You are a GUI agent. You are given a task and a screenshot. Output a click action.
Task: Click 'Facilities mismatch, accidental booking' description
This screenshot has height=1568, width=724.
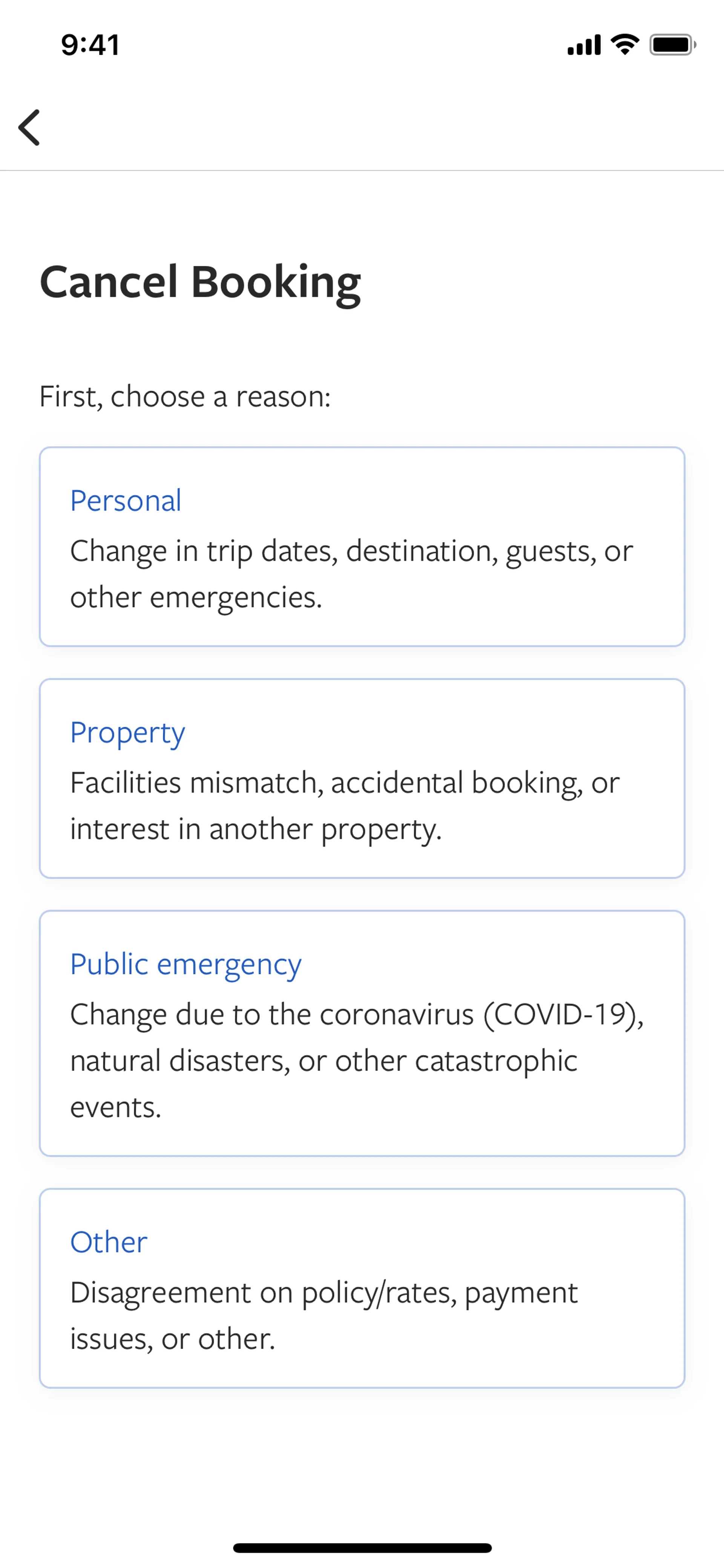344,783
